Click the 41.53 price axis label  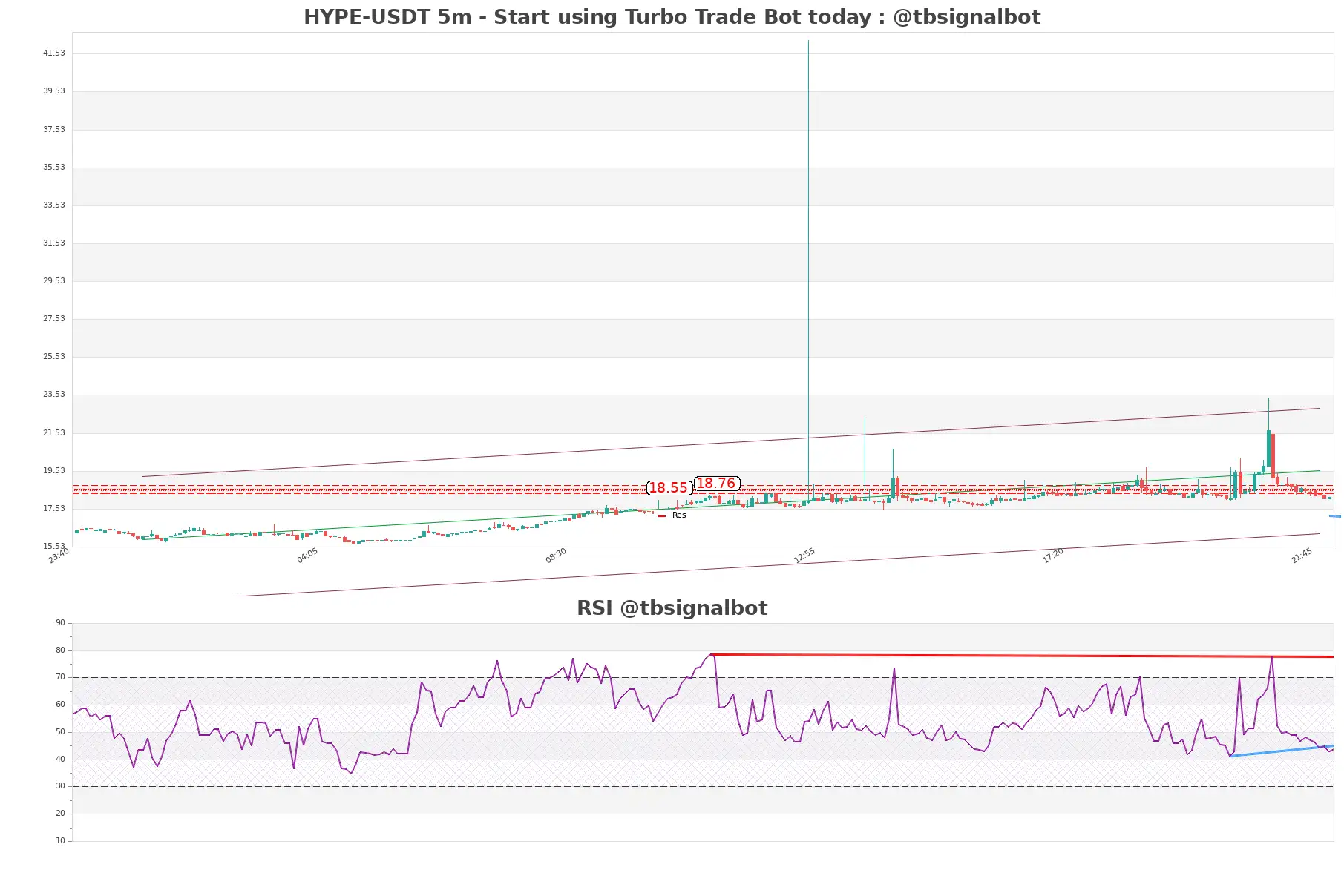53,53
